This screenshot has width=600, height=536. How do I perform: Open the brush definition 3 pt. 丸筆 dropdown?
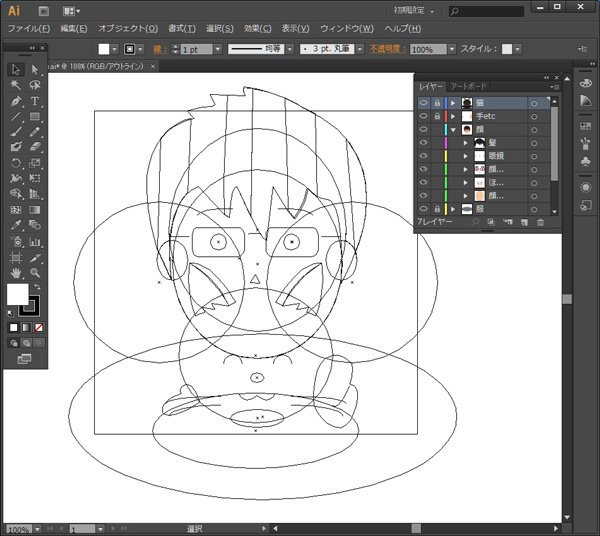pyautogui.click(x=360, y=49)
